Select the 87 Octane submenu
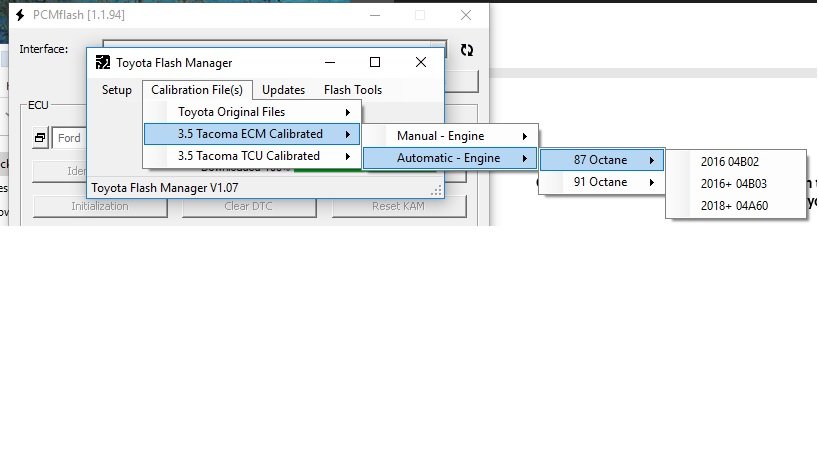819x460 pixels. tap(602, 160)
